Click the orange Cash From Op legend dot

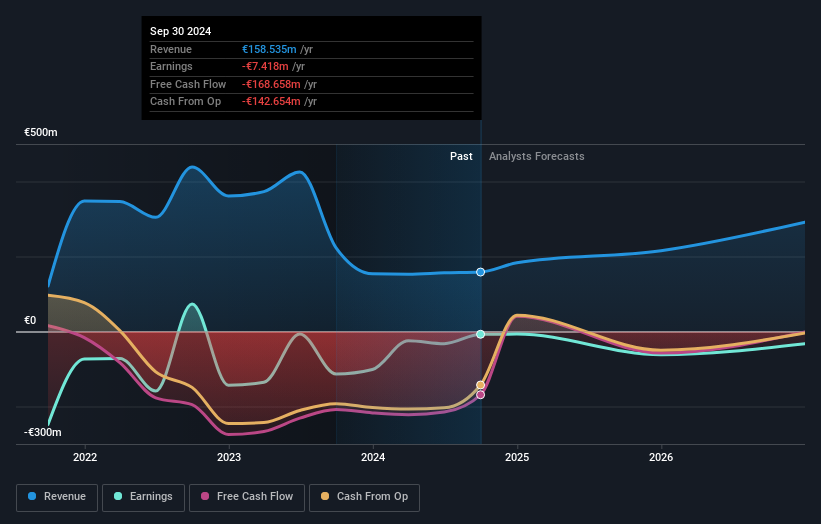(325, 496)
